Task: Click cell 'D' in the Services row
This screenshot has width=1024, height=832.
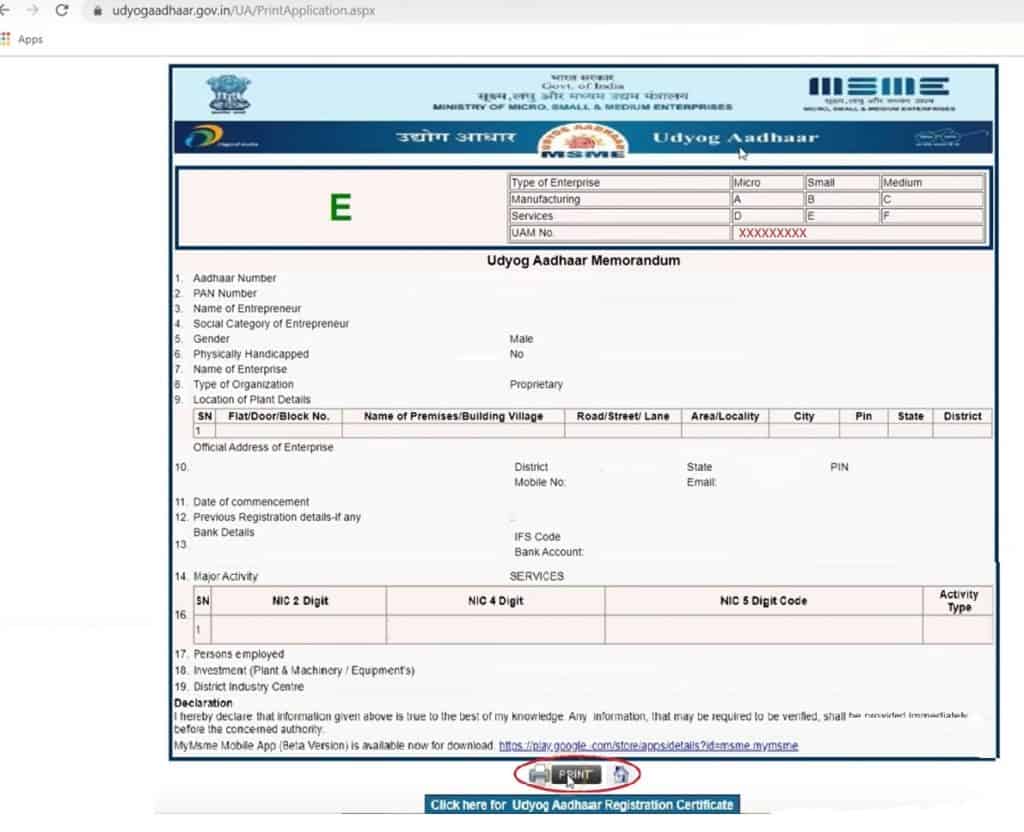Action: [x=767, y=216]
